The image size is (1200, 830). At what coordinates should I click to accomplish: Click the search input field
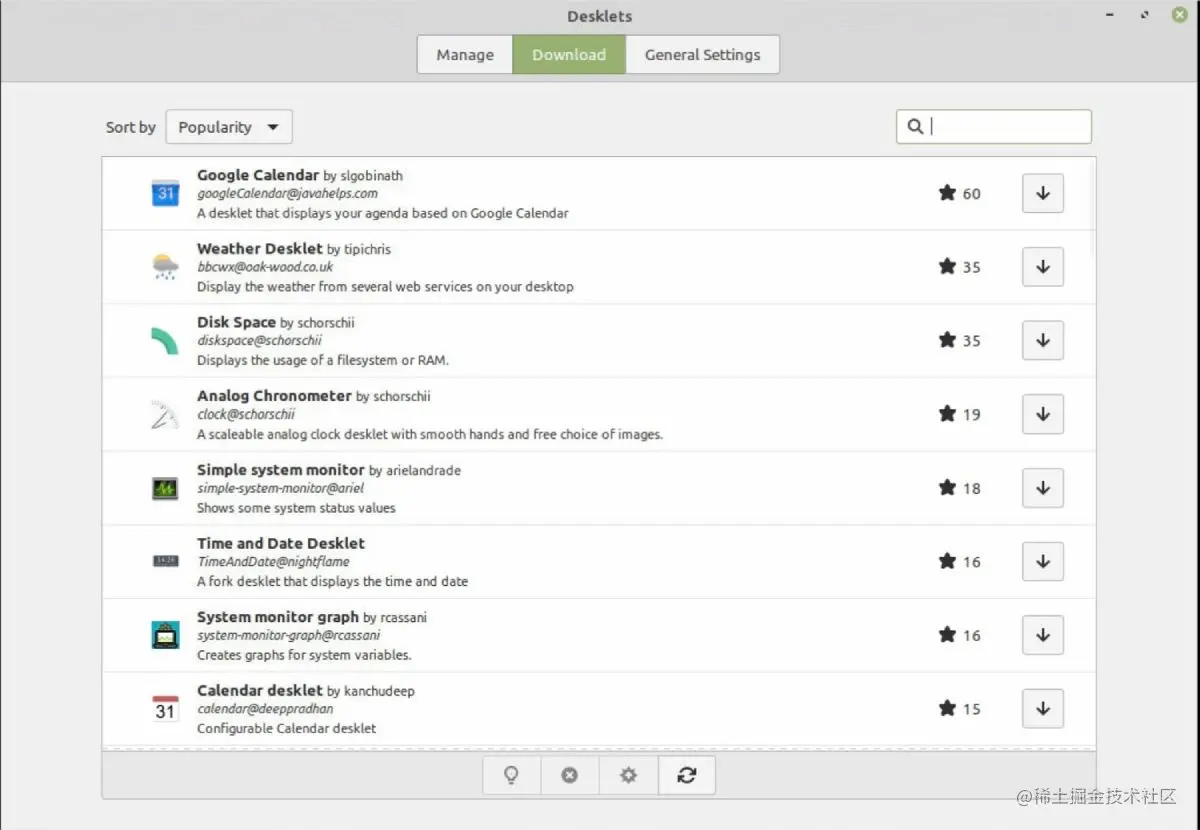[994, 126]
